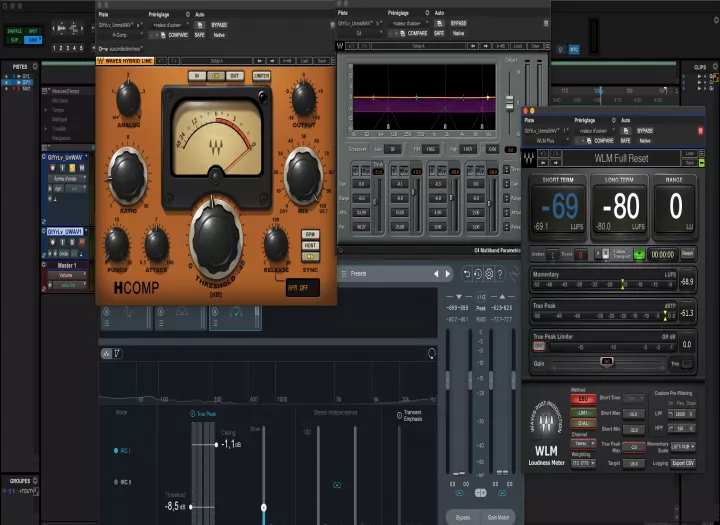Open the WLM Channel Stereo dropdown
This screenshot has width=720, height=525.
583,443
